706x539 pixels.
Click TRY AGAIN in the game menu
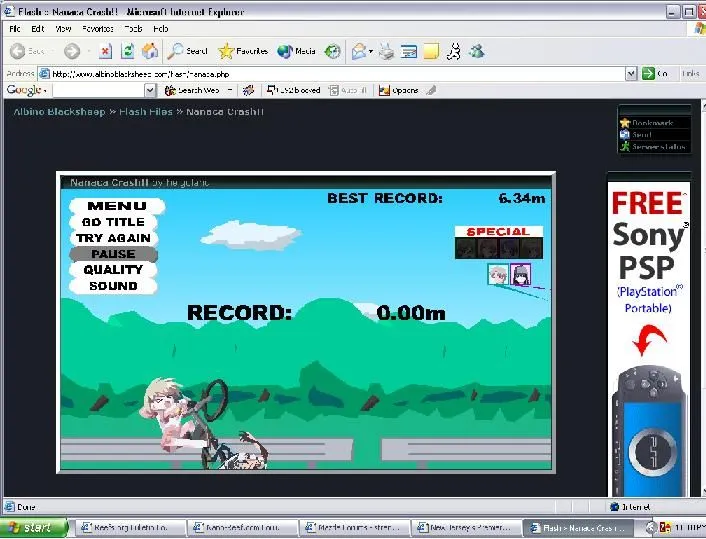pyautogui.click(x=113, y=238)
